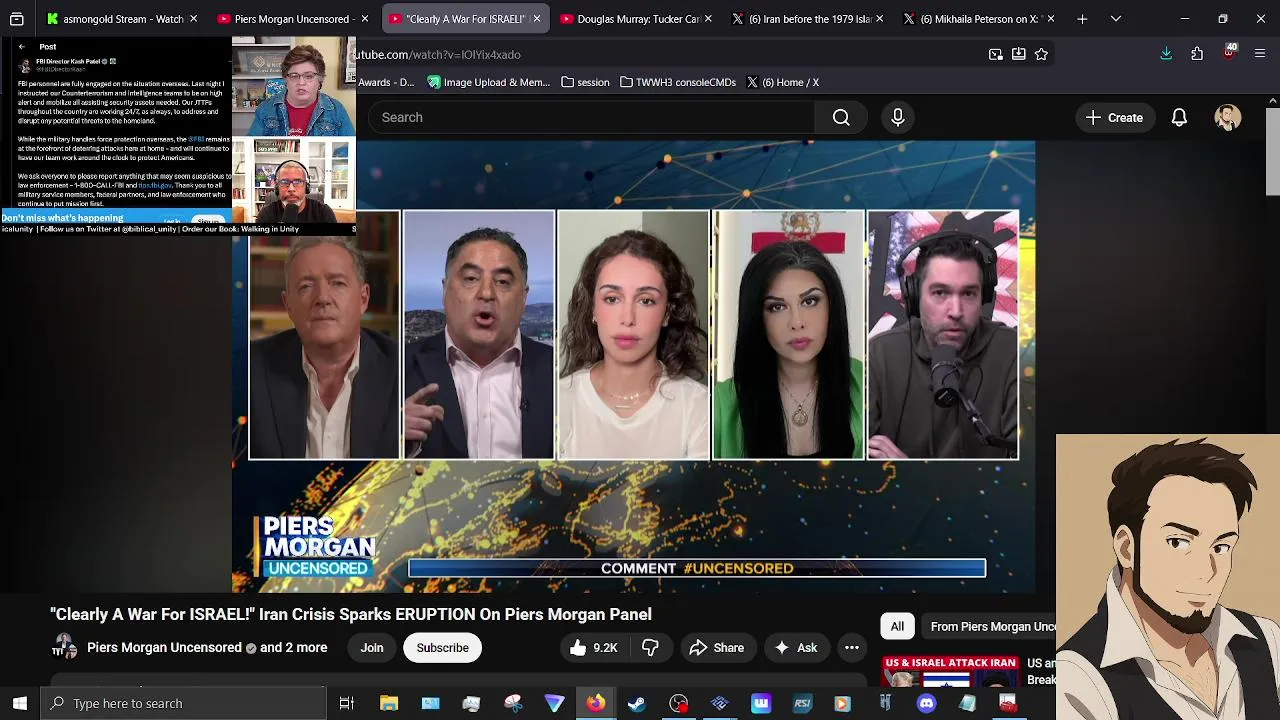Viewport: 1280px width, 720px height.
Task: Start voice search with microphone icon
Action: point(898,117)
